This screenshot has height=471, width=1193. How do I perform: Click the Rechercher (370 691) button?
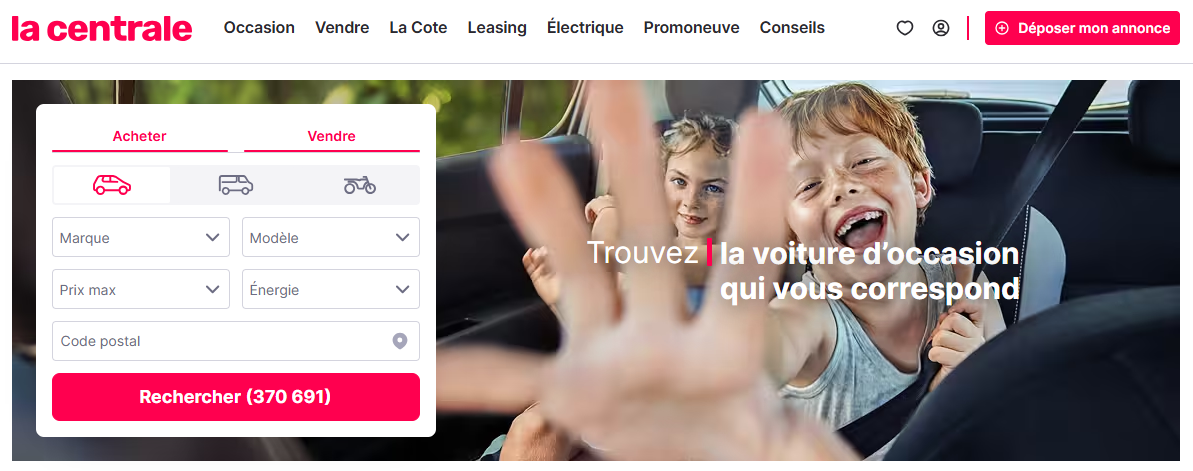[x=236, y=396]
